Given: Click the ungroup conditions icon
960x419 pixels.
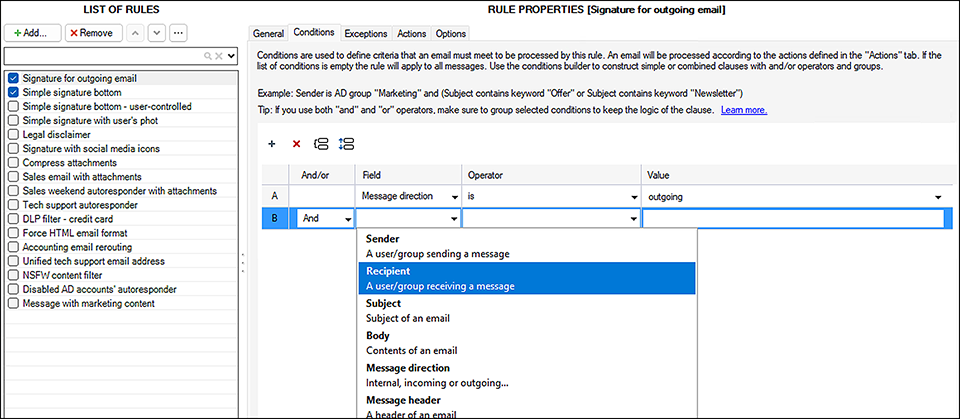Looking at the screenshot, I should 346,144.
